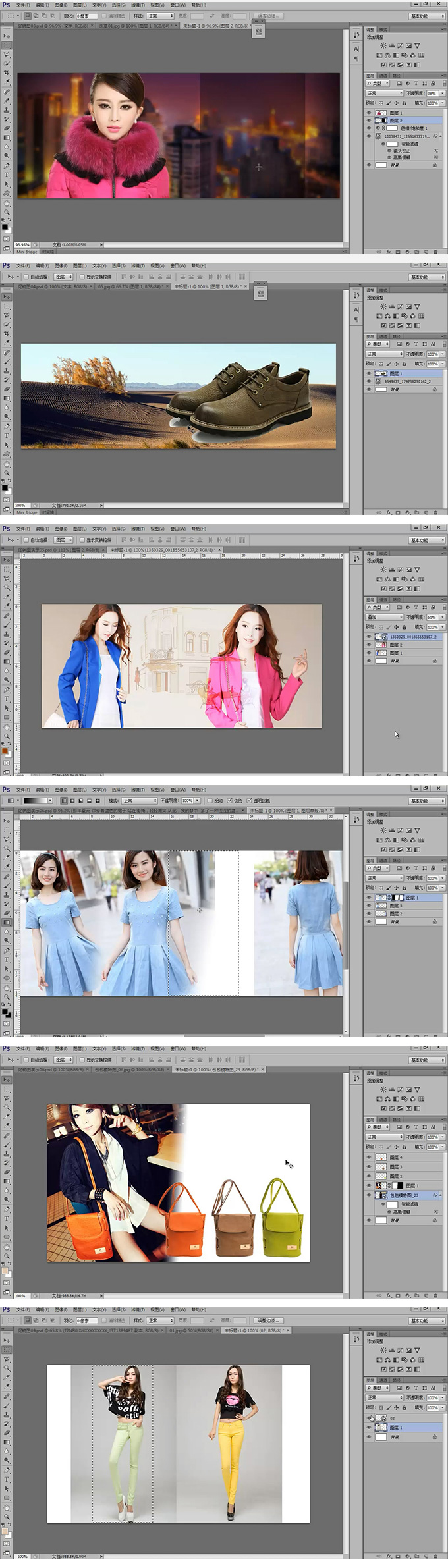Select the Gradient tool in the blue dress window
This screenshot has width=448, height=1568.
tap(7, 922)
